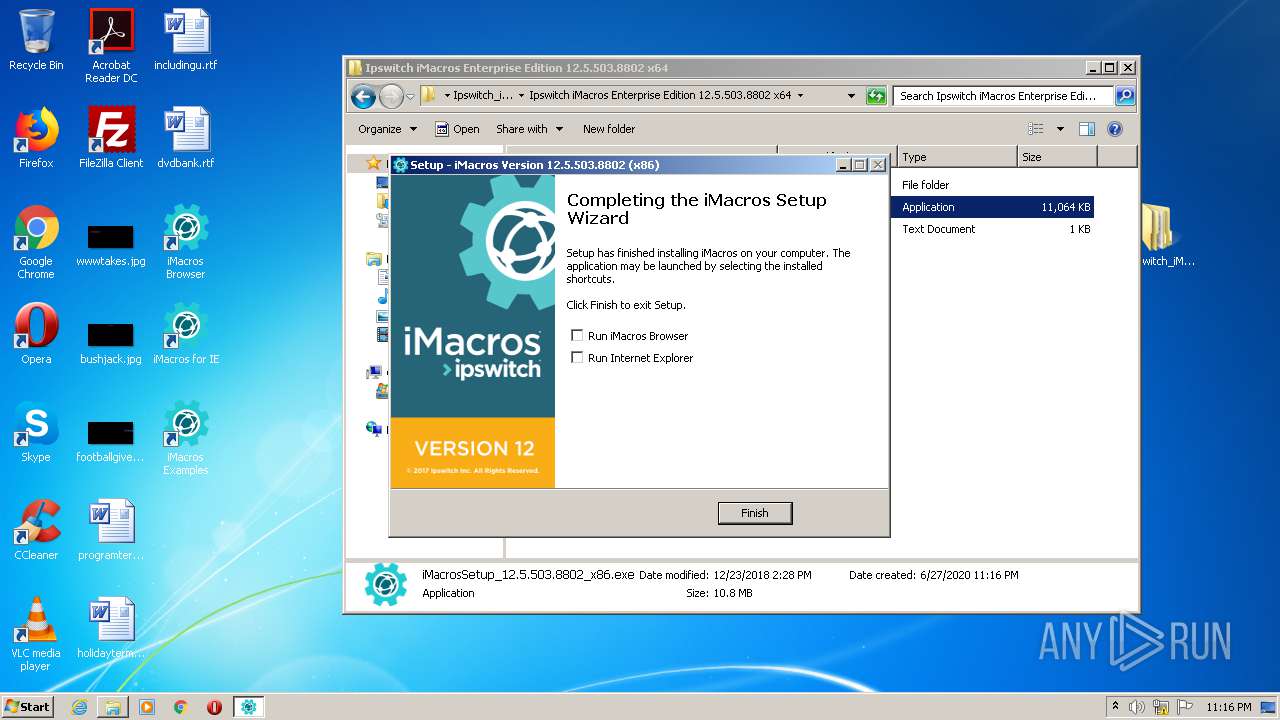
Task: Launch Internet Explorer from taskbar
Action: tap(79, 707)
